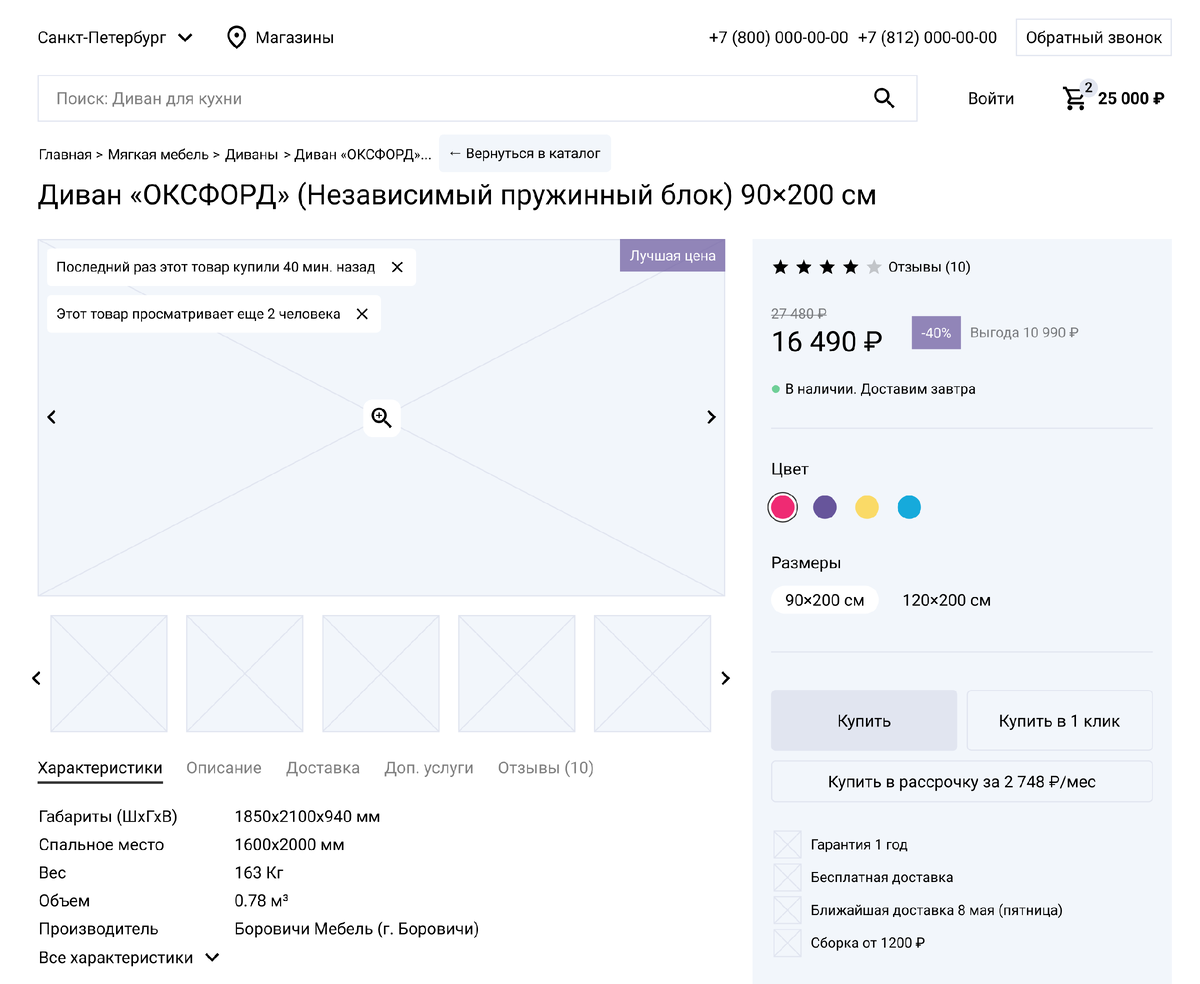Open the Доп. услуги tab

[x=429, y=768]
